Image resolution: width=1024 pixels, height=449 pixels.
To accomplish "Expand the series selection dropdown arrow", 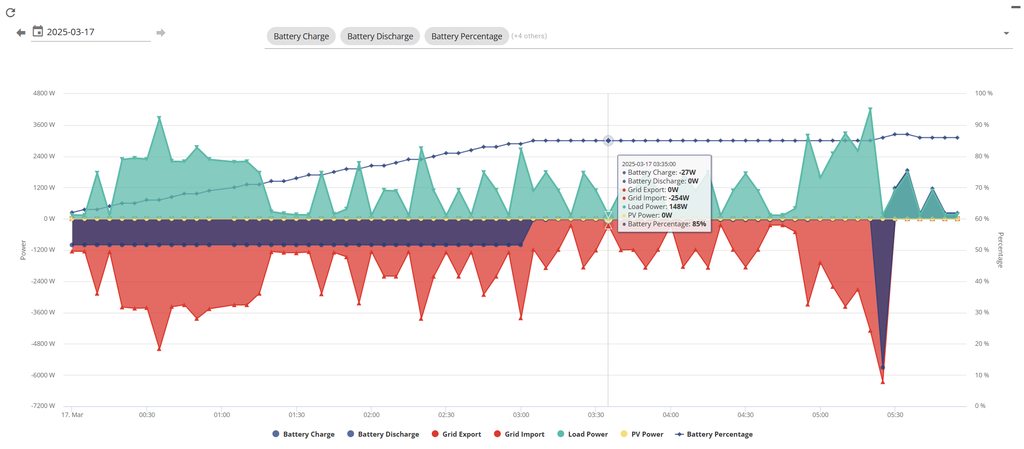I will [1005, 34].
